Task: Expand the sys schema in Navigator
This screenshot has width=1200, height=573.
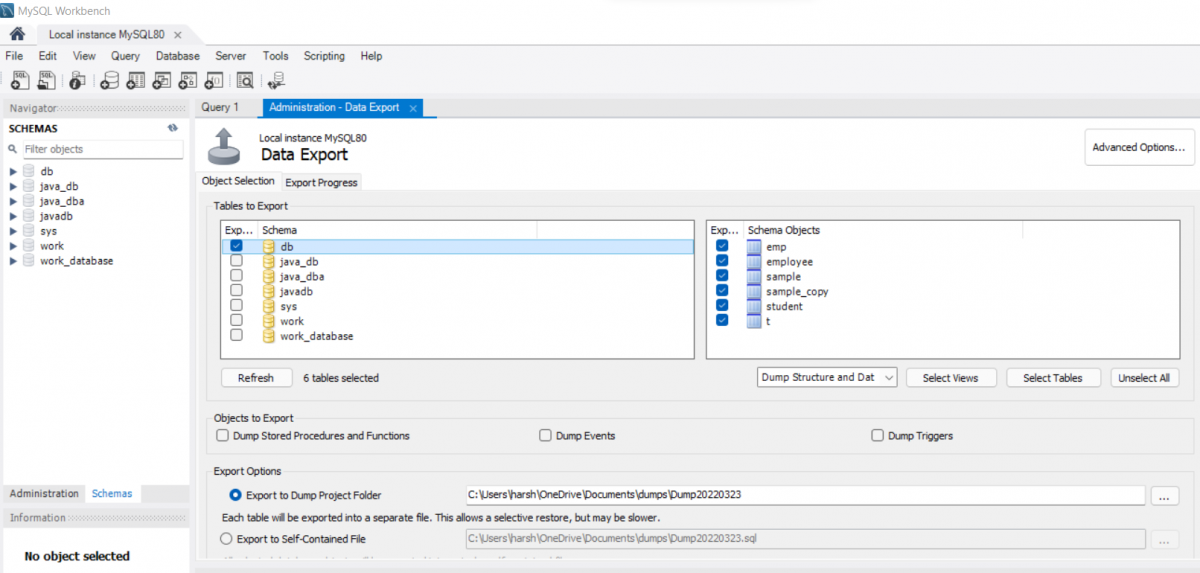Action: [13, 231]
